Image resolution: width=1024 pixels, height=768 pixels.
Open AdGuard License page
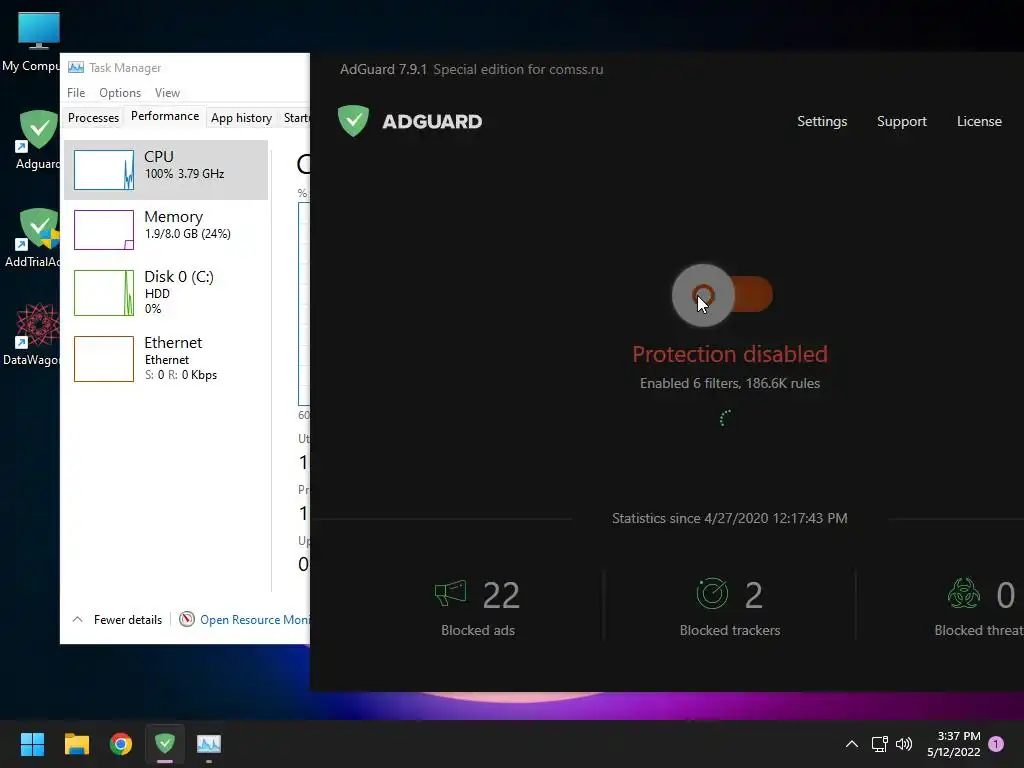979,121
